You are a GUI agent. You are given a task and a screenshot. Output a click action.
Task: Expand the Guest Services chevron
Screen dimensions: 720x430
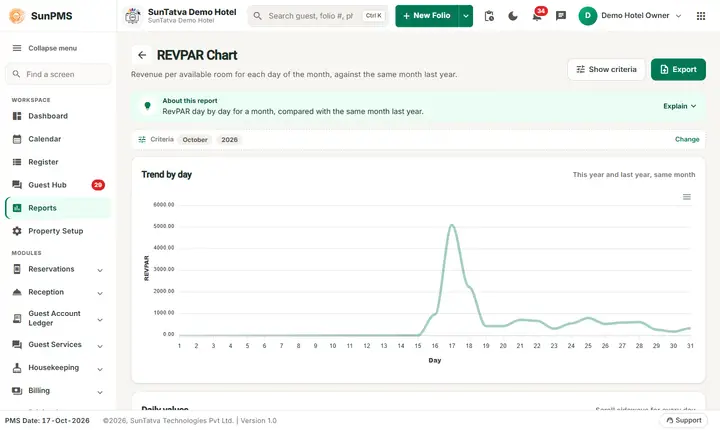click(x=100, y=346)
